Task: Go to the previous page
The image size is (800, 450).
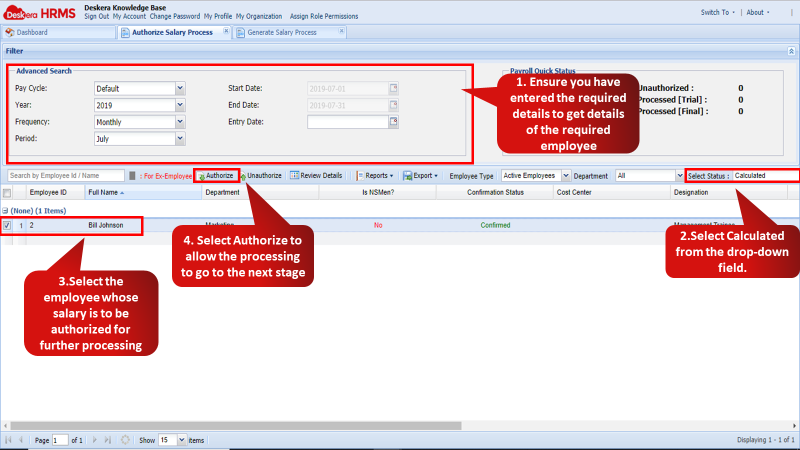Action: [x=21, y=439]
